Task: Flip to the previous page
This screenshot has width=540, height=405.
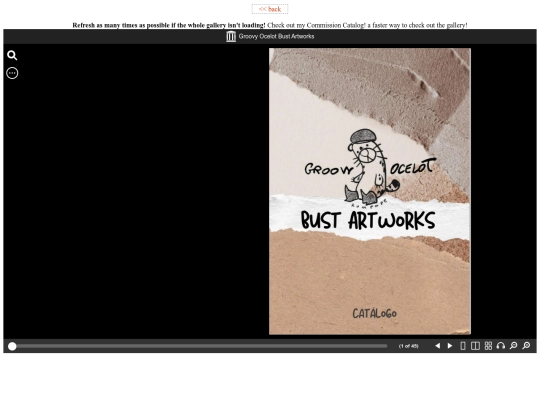Action: 437,345
